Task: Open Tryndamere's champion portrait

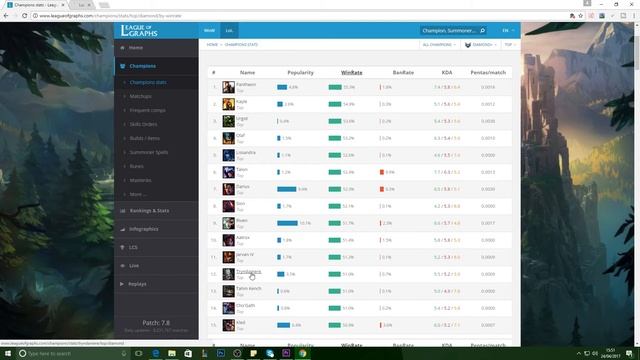Action: 229,274
